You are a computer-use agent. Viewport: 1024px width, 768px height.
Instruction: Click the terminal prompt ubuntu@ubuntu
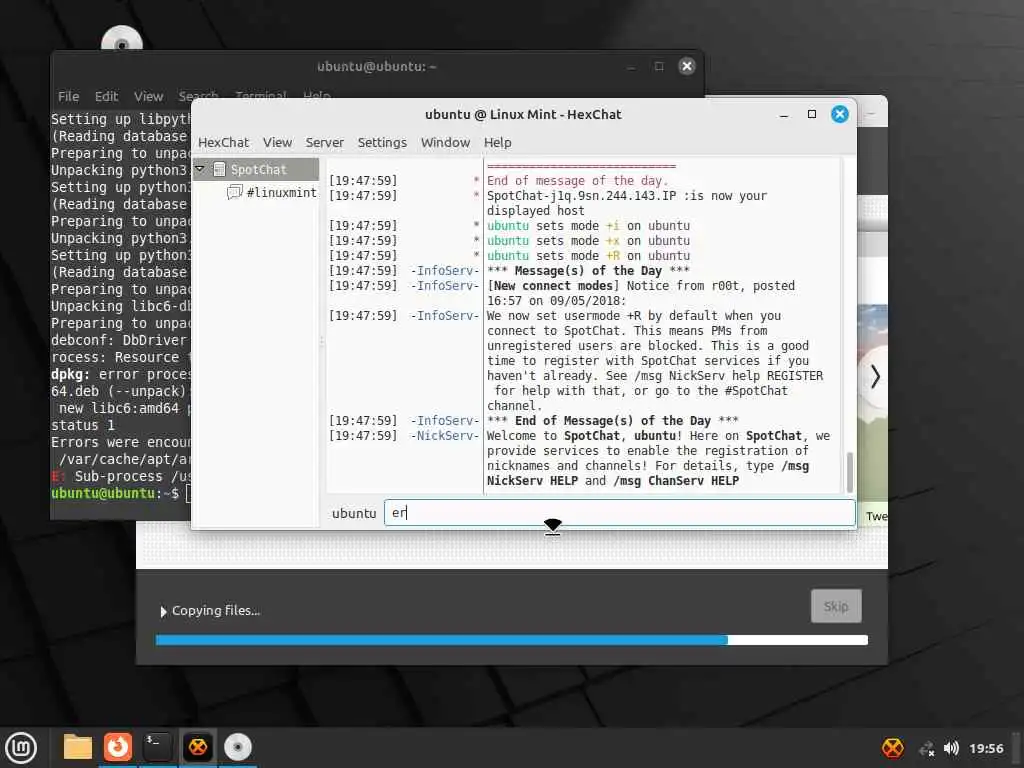coord(104,493)
